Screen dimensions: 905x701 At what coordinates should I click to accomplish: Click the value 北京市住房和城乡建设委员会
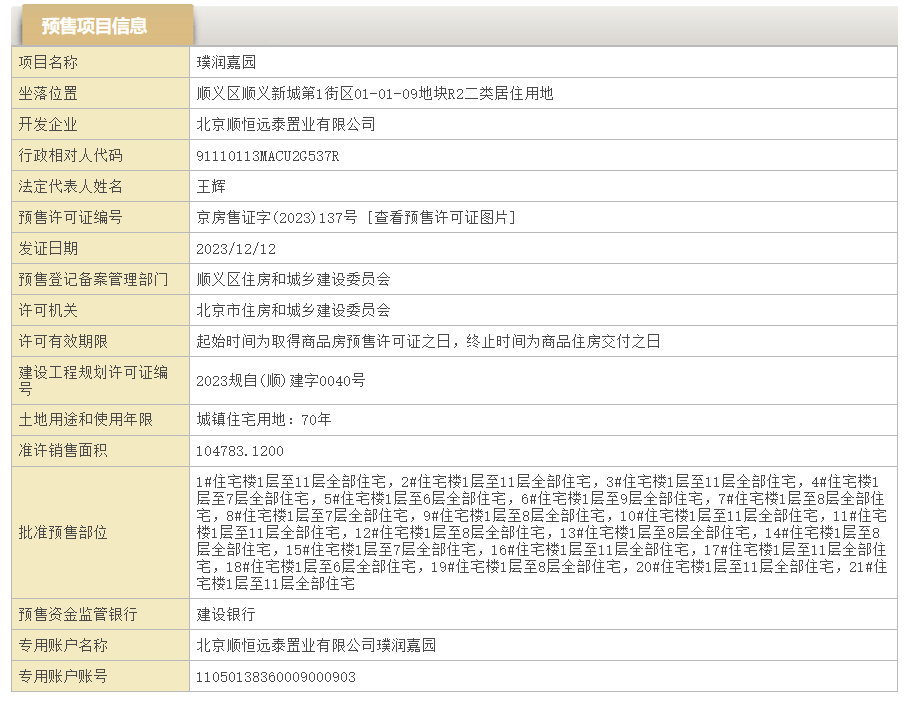tap(293, 310)
